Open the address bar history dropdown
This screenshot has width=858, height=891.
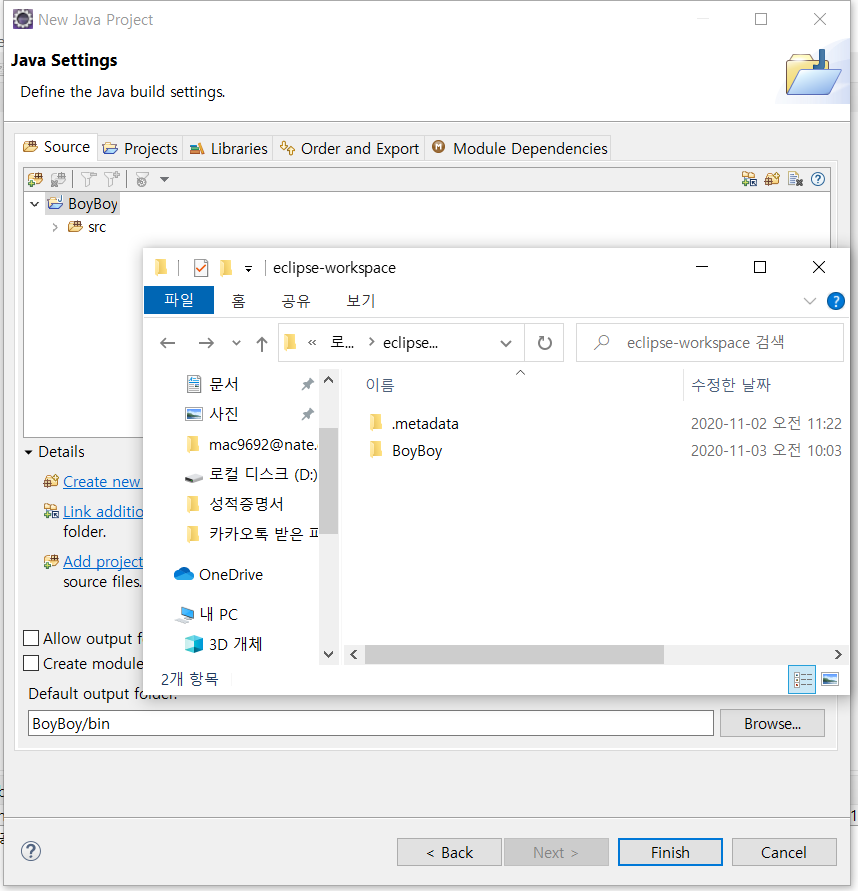pyautogui.click(x=506, y=343)
